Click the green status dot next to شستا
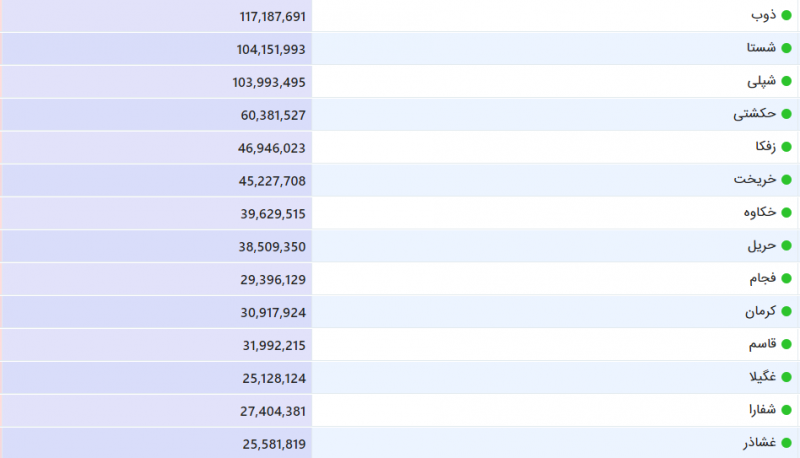 pos(786,48)
